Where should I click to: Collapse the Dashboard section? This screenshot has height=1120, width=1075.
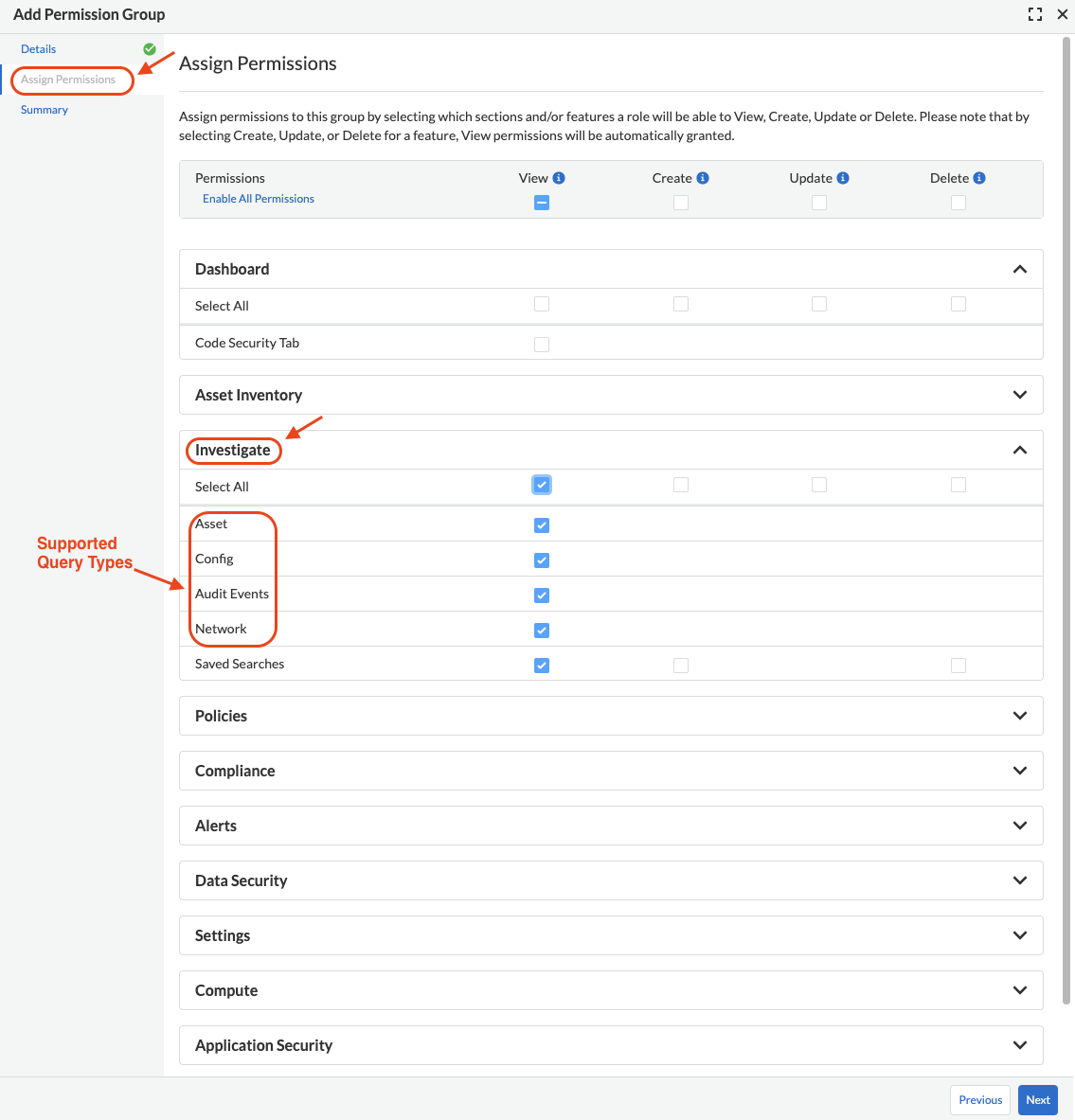pyautogui.click(x=1020, y=270)
